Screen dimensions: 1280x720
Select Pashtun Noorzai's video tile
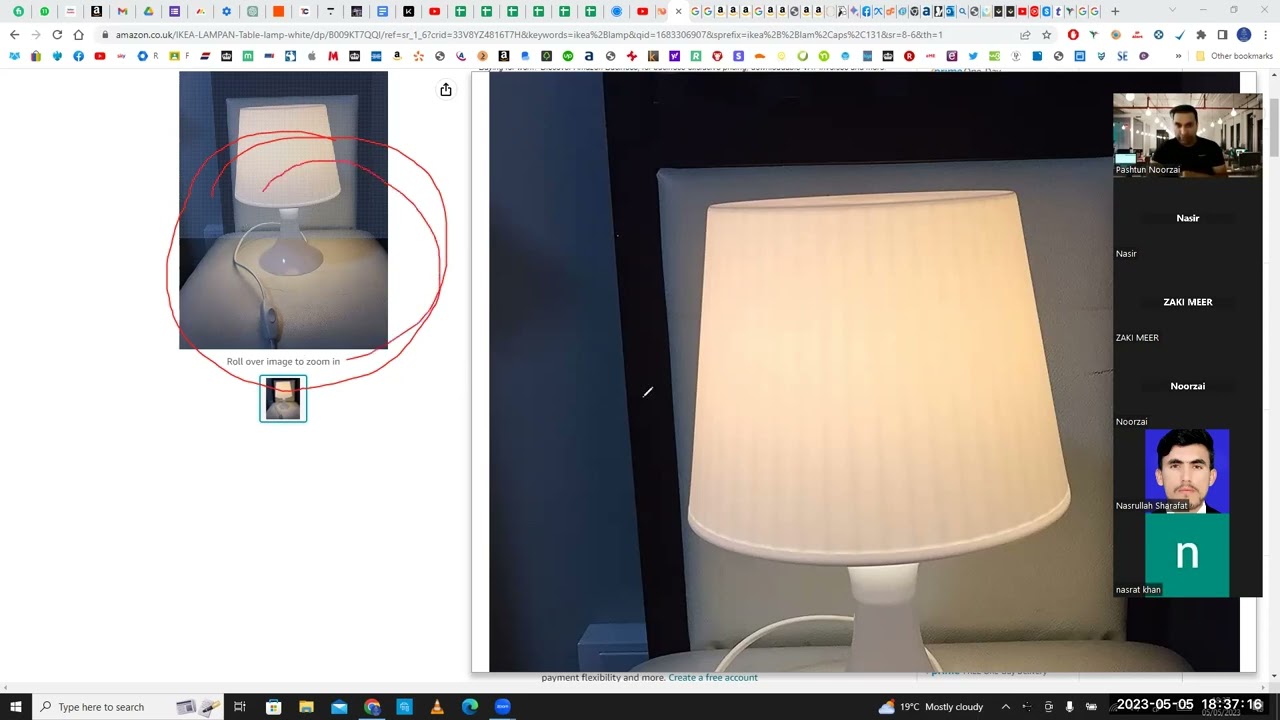coord(1188,135)
